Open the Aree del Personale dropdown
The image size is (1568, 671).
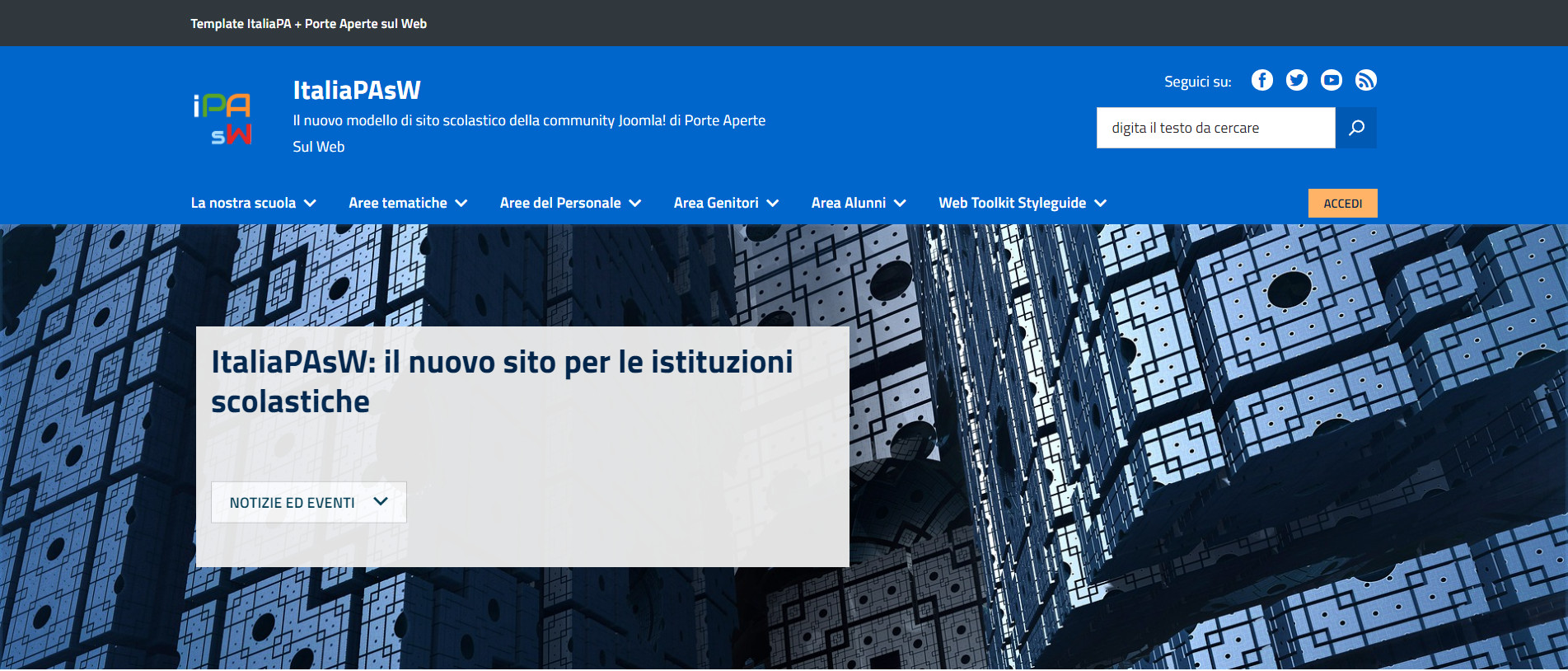tap(570, 203)
